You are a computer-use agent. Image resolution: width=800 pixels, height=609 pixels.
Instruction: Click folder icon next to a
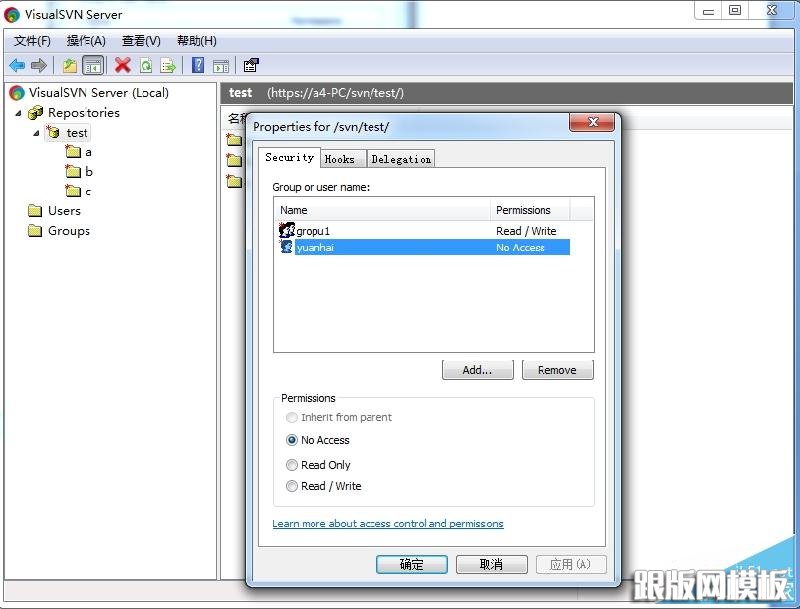click(73, 151)
